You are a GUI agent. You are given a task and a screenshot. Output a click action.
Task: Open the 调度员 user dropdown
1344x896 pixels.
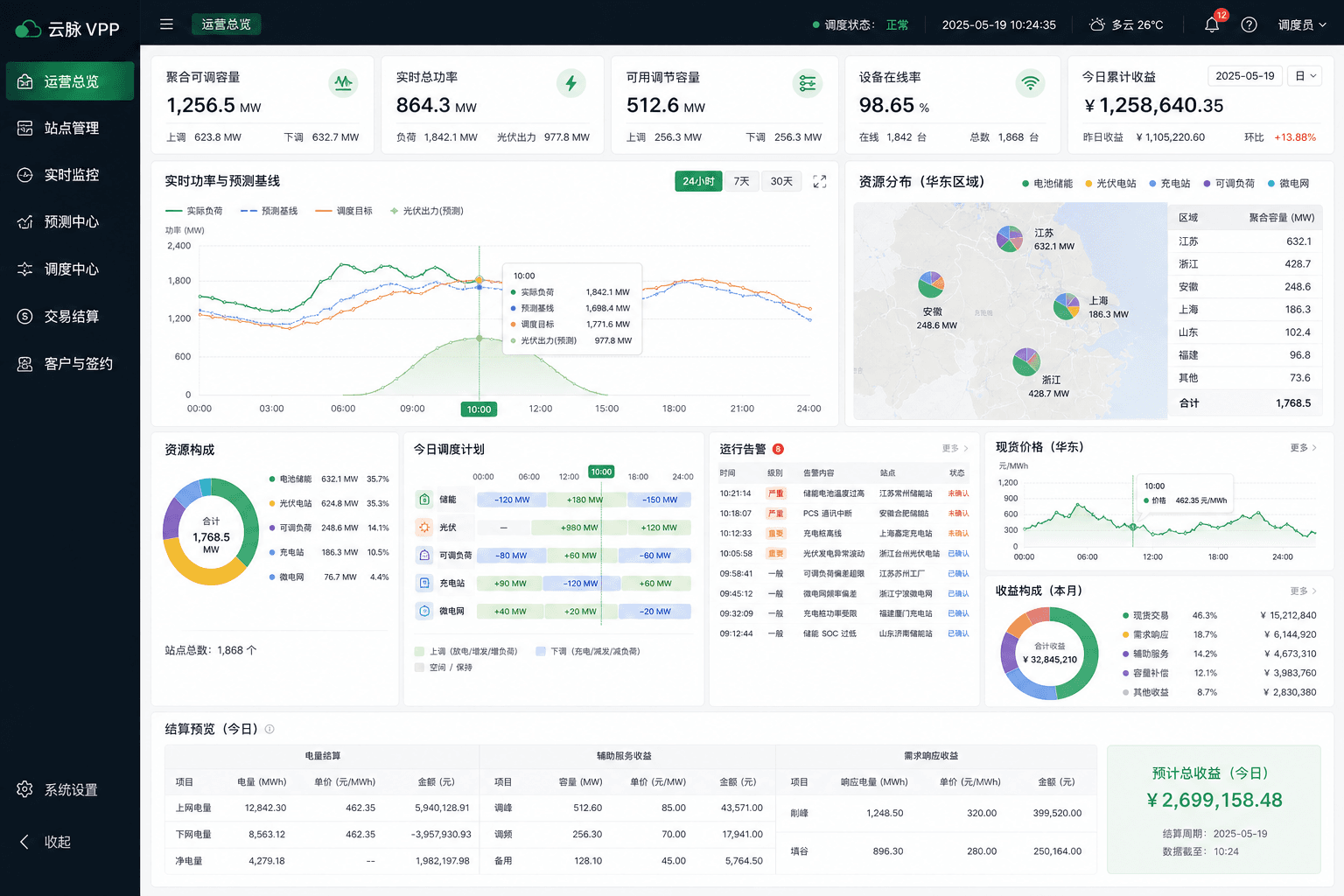pos(1302,24)
